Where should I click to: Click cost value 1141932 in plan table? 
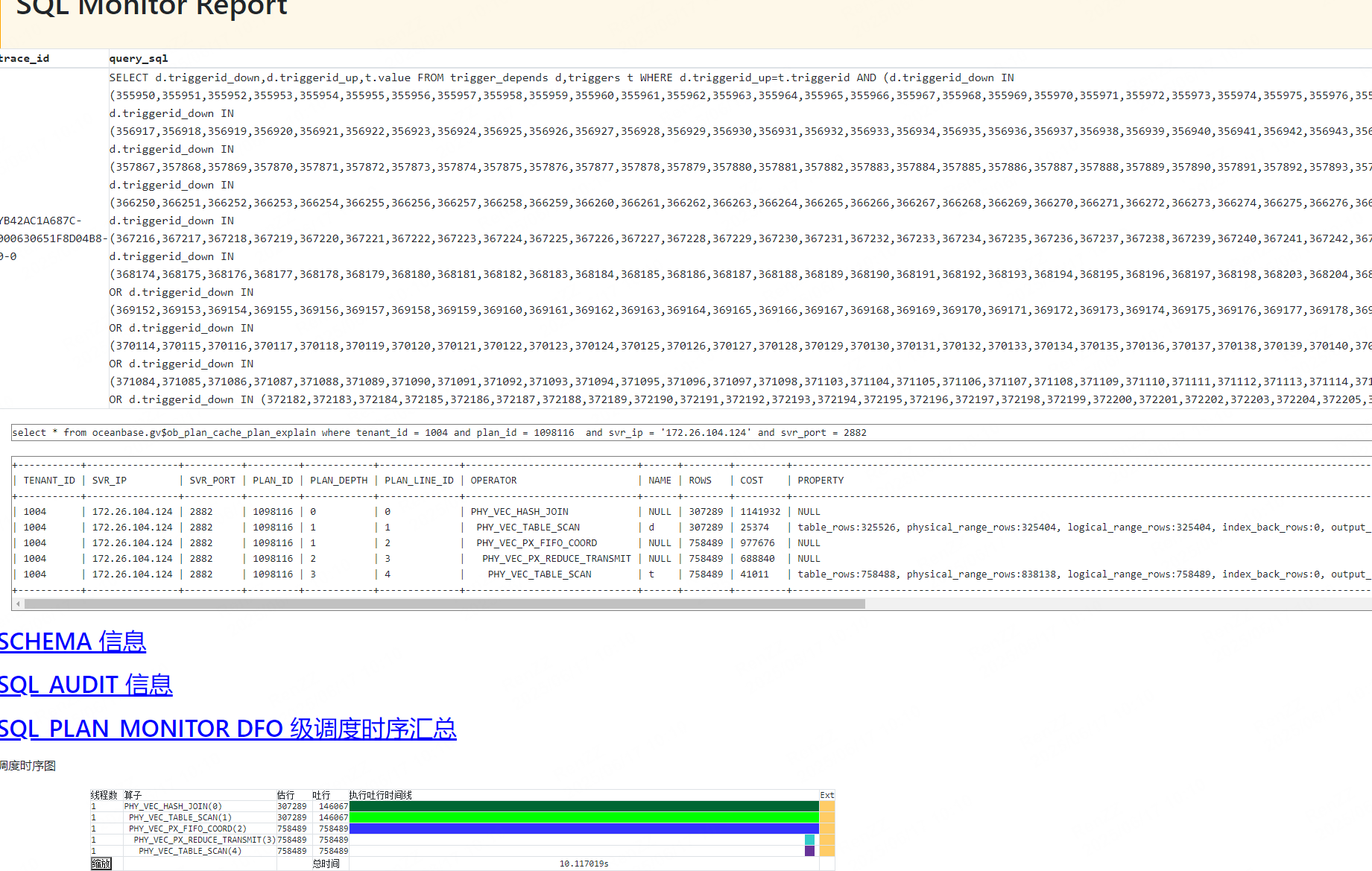(760, 512)
